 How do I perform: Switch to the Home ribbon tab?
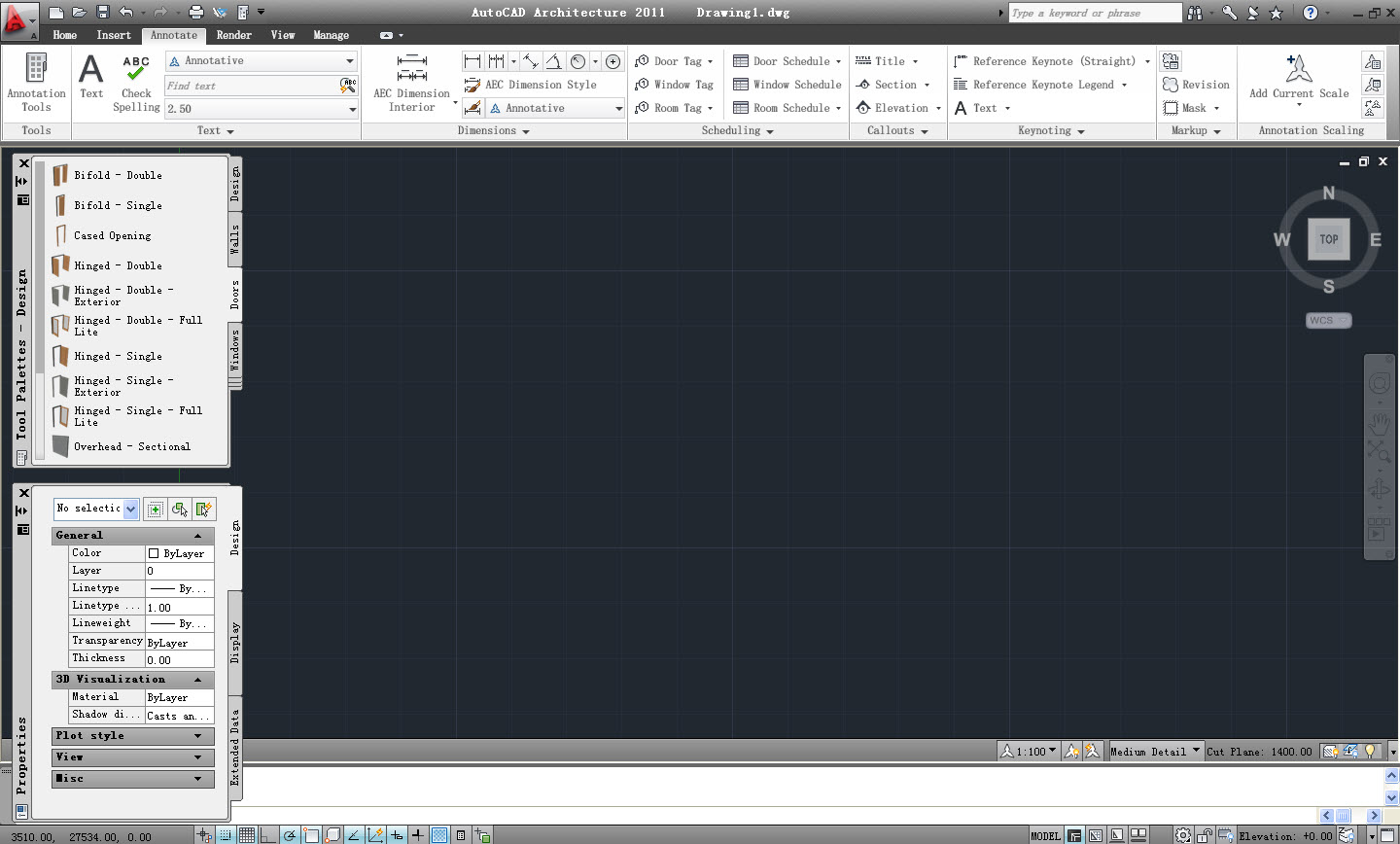[x=65, y=35]
